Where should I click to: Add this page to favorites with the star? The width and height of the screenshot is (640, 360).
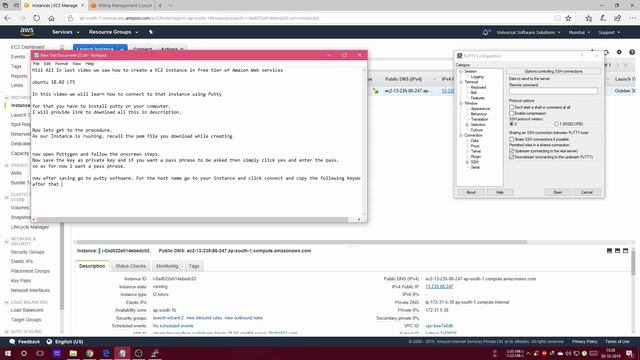click(568, 18)
